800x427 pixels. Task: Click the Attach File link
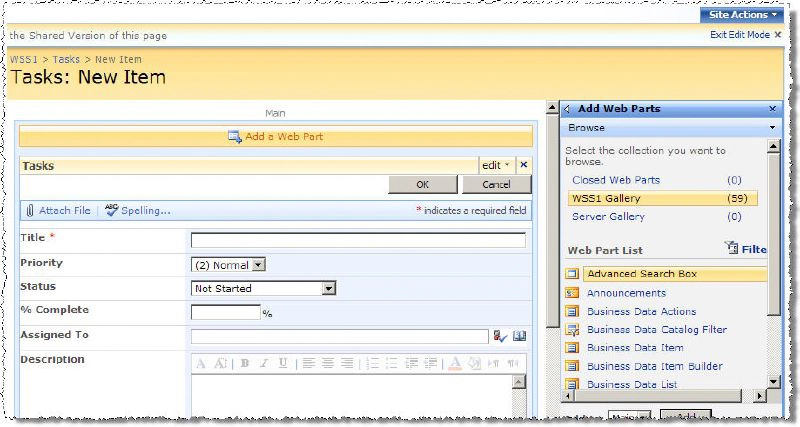tap(65, 211)
